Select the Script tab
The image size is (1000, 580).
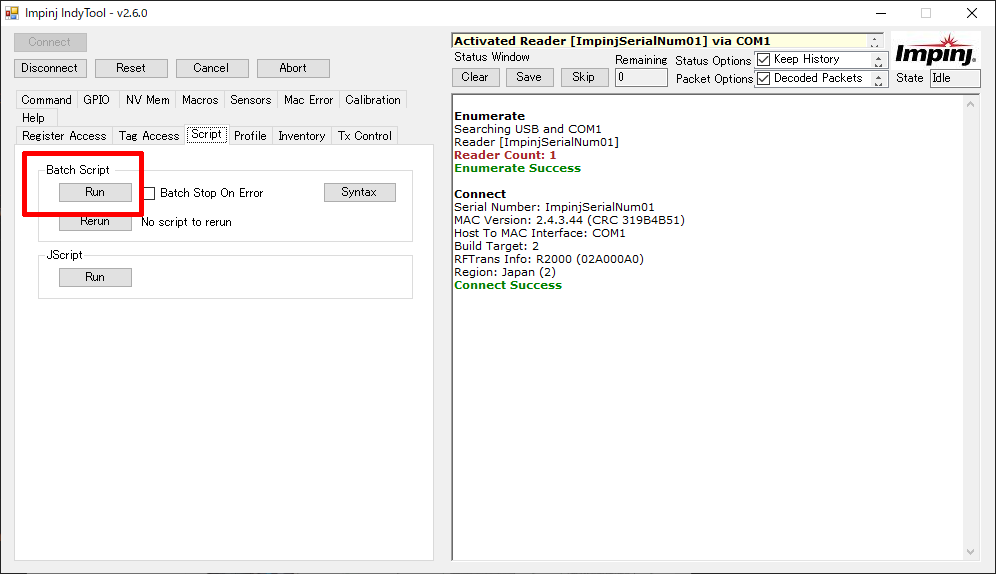[x=207, y=135]
